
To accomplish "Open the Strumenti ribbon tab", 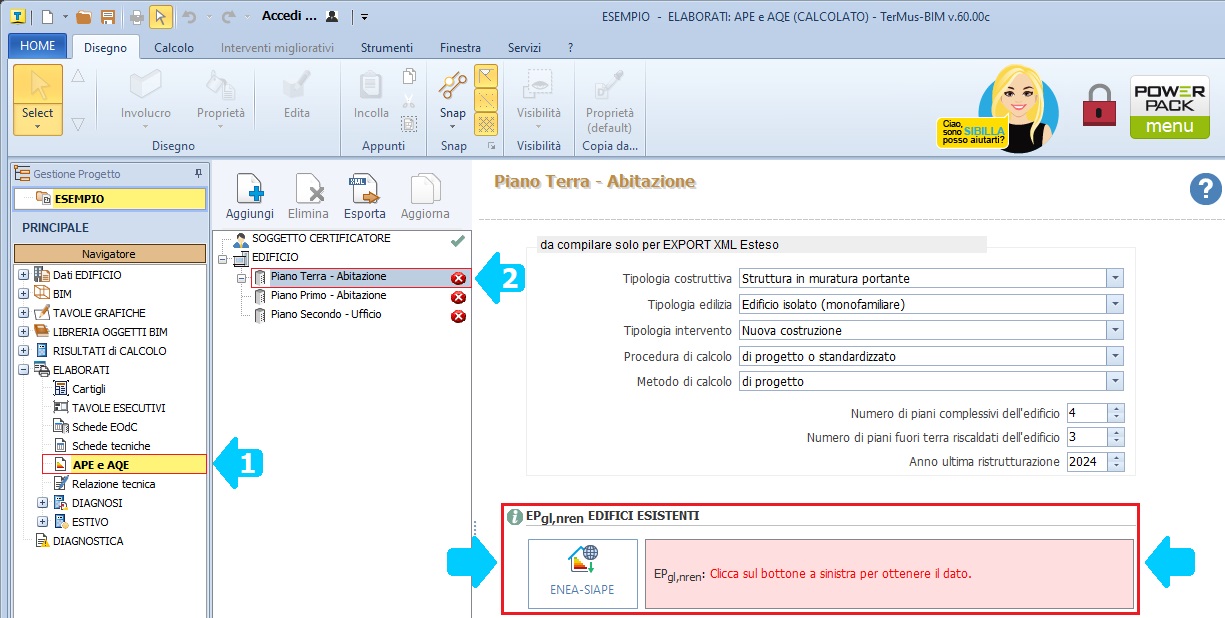I will [387, 48].
